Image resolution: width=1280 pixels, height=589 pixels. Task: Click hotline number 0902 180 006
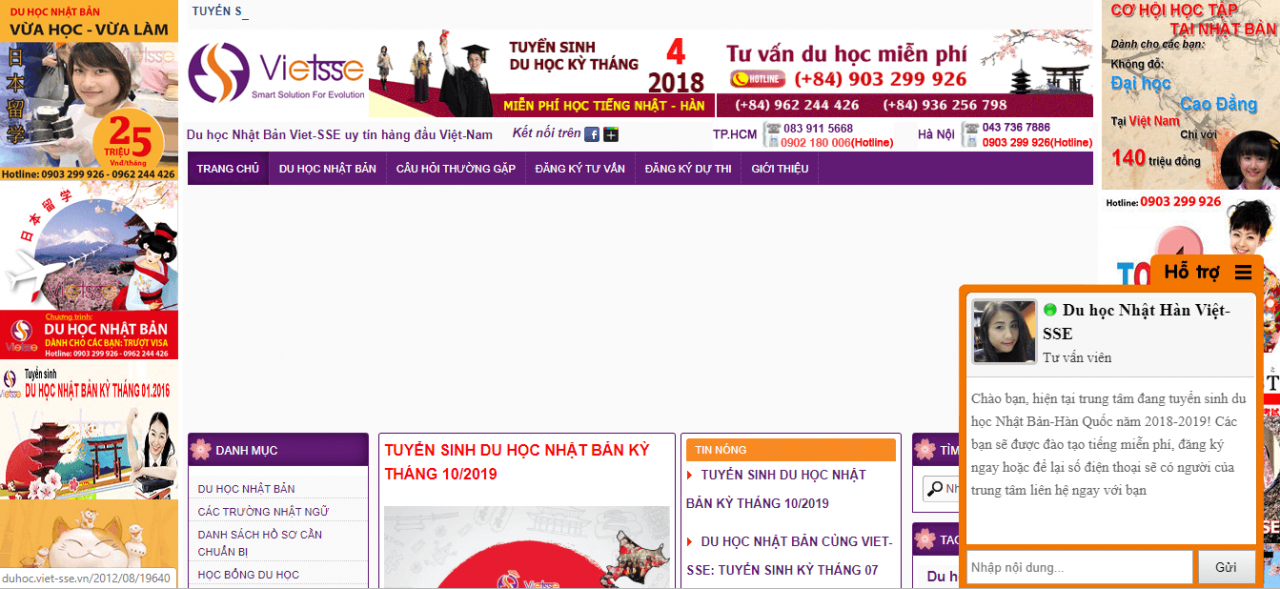(837, 143)
